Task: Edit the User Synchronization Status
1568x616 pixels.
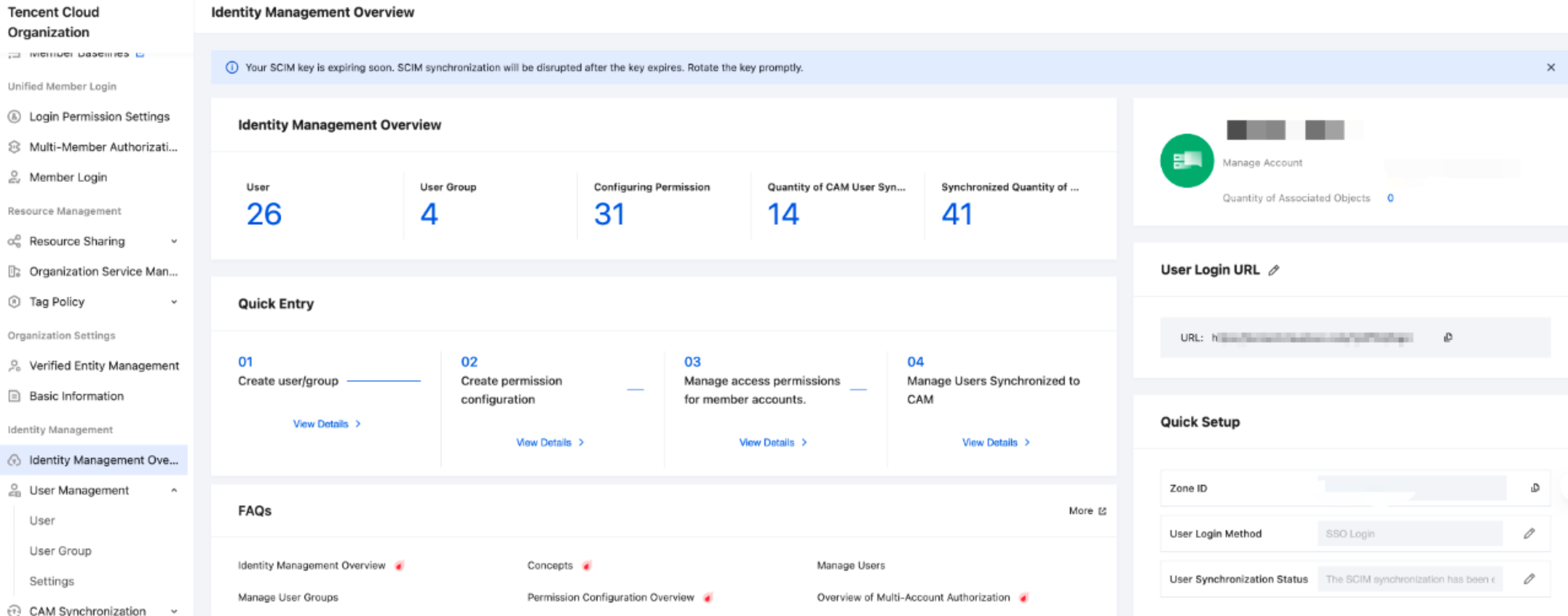Action: tap(1529, 579)
